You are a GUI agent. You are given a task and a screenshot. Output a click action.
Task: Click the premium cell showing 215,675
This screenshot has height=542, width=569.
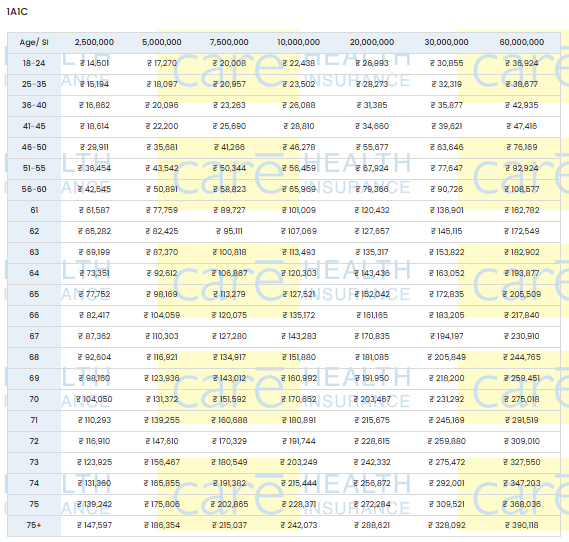tap(372, 420)
